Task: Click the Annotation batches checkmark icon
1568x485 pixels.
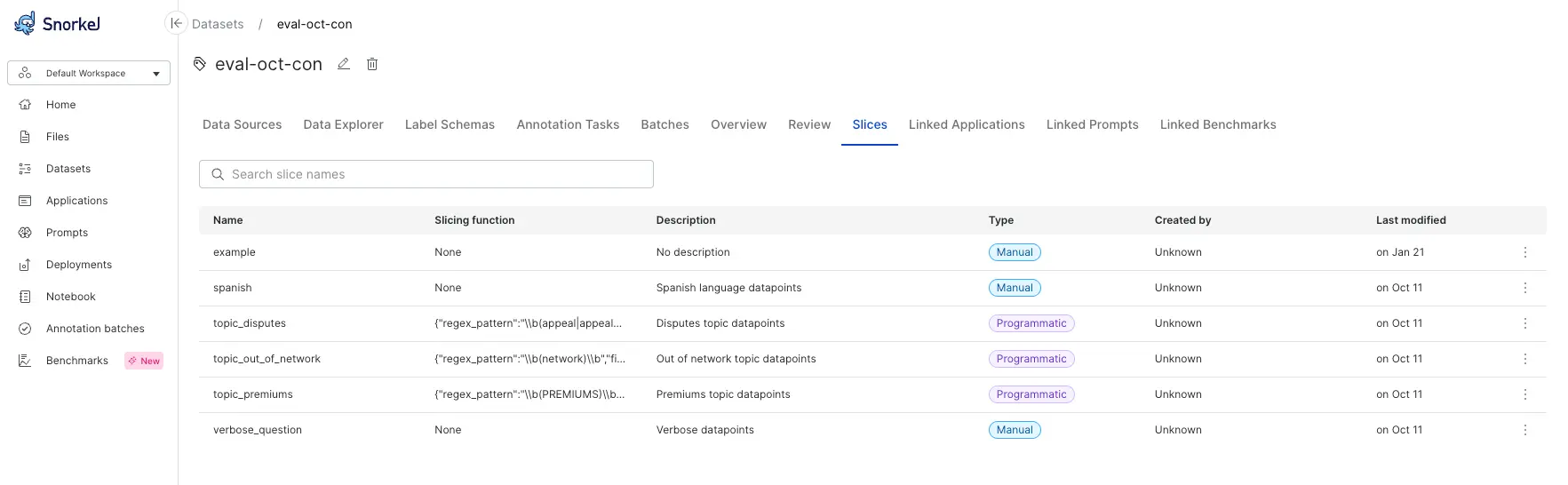Action: click(25, 329)
